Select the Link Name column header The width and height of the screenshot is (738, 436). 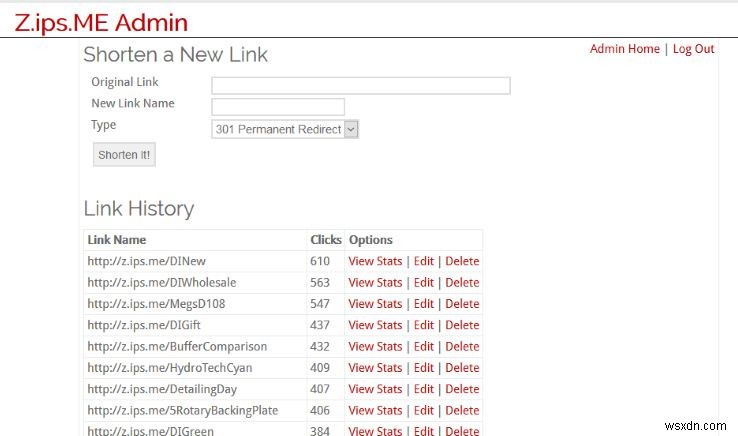click(x=117, y=240)
